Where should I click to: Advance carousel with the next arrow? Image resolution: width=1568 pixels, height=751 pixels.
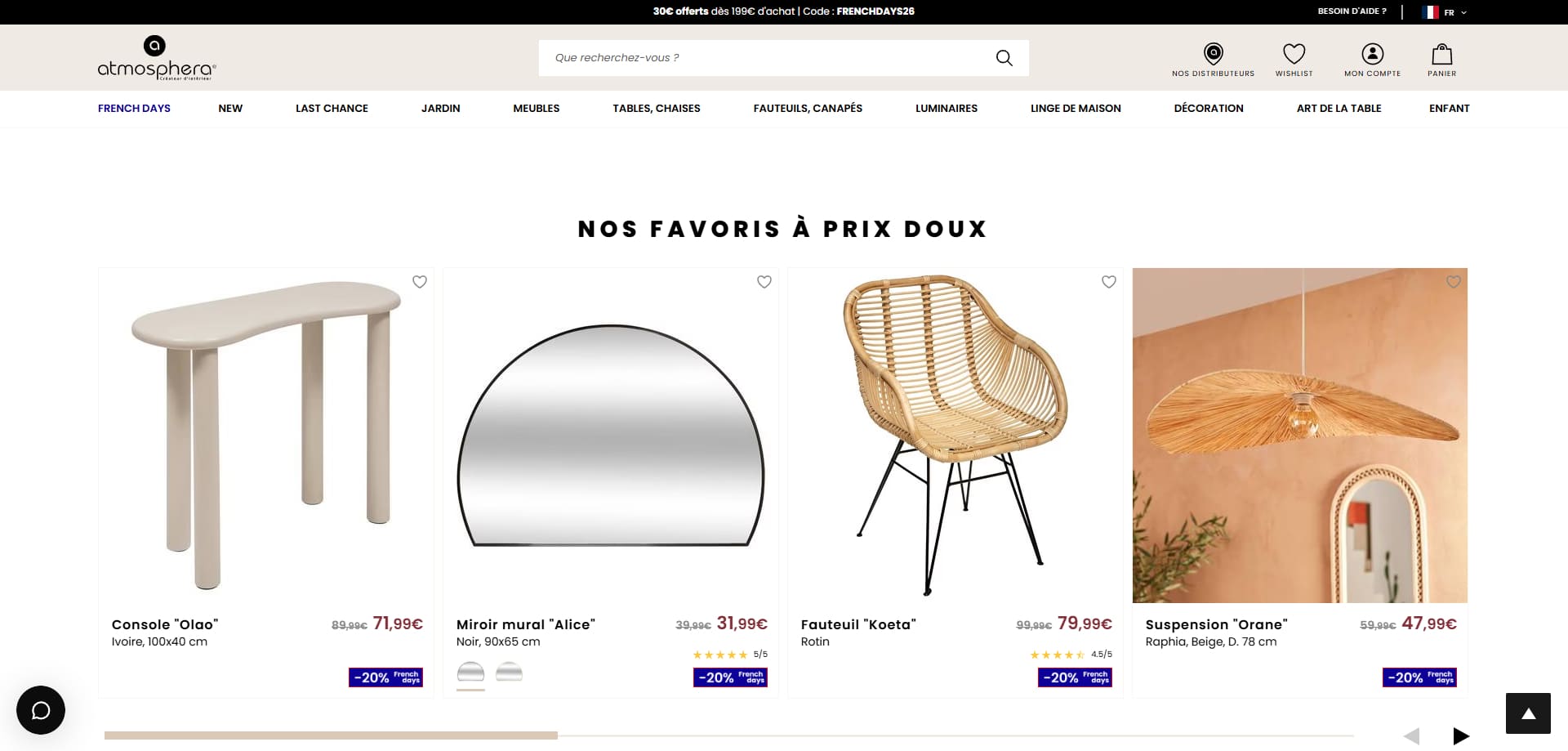coord(1461,735)
